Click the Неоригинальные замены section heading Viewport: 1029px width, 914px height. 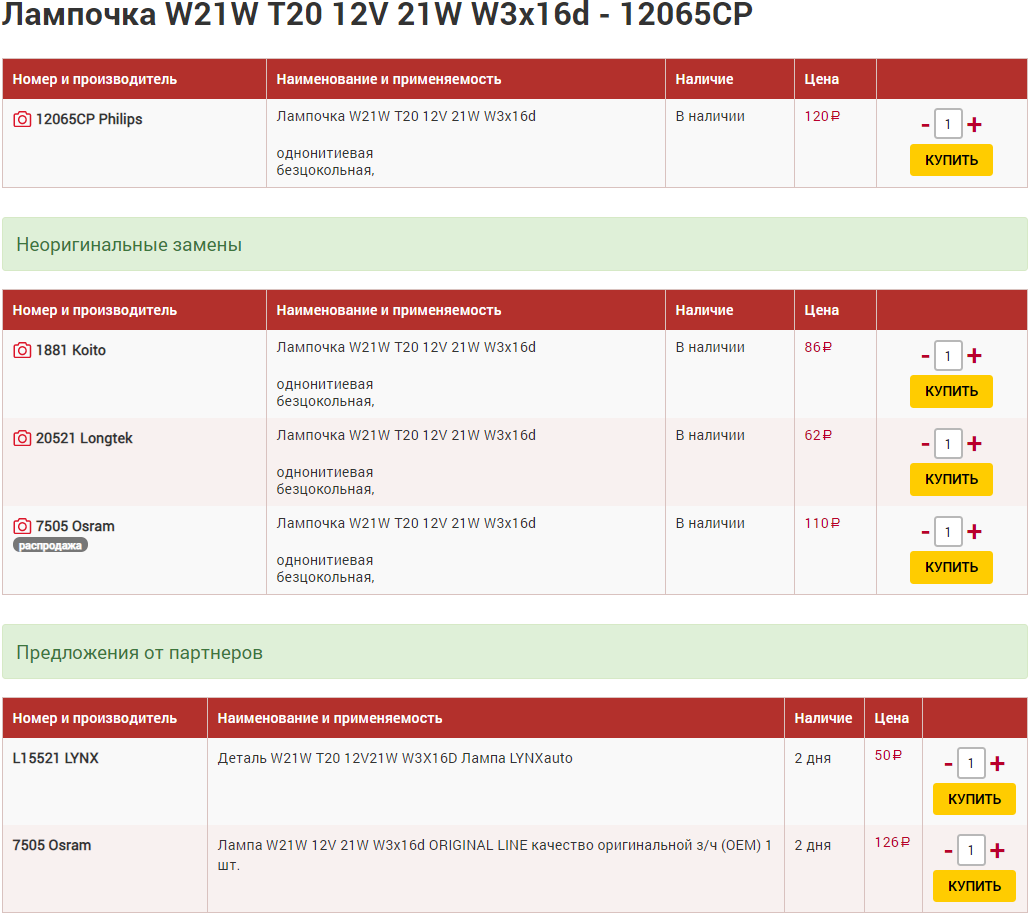coord(129,245)
